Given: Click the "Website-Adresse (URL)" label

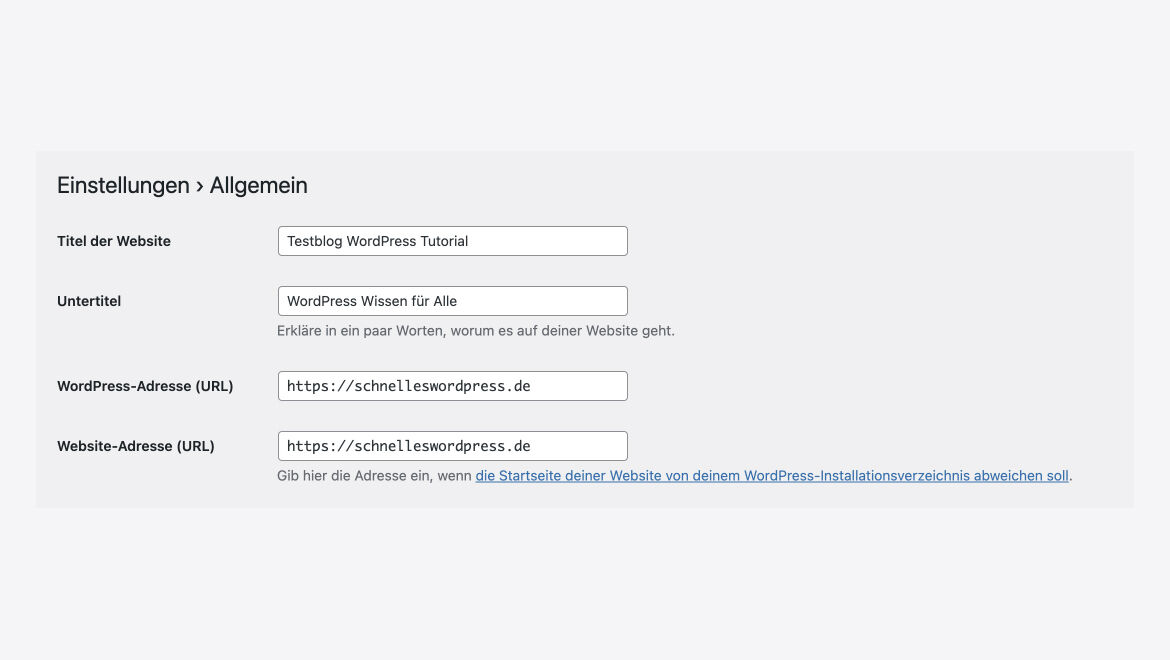Looking at the screenshot, I should pyautogui.click(x=136, y=446).
